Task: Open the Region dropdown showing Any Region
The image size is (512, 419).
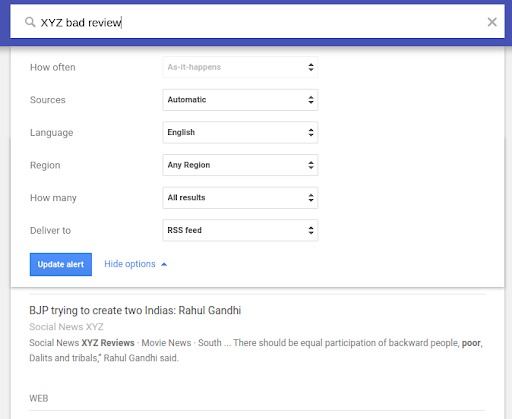Action: tap(240, 165)
